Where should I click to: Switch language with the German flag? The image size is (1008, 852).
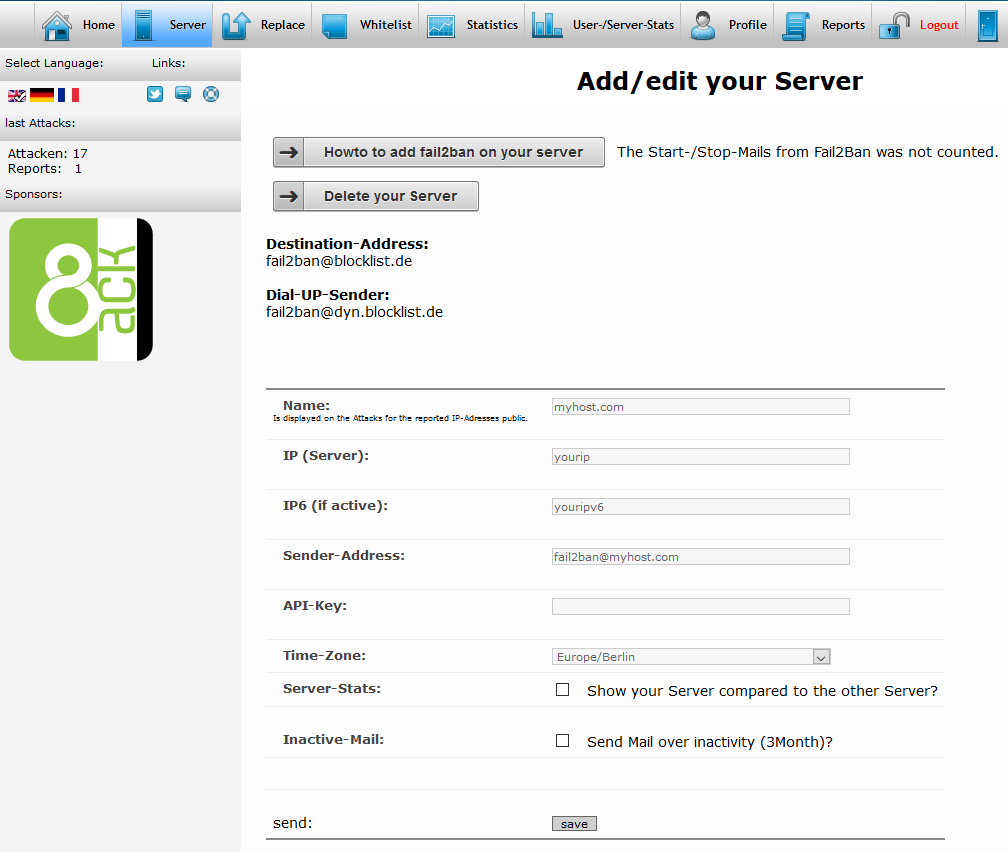42,95
